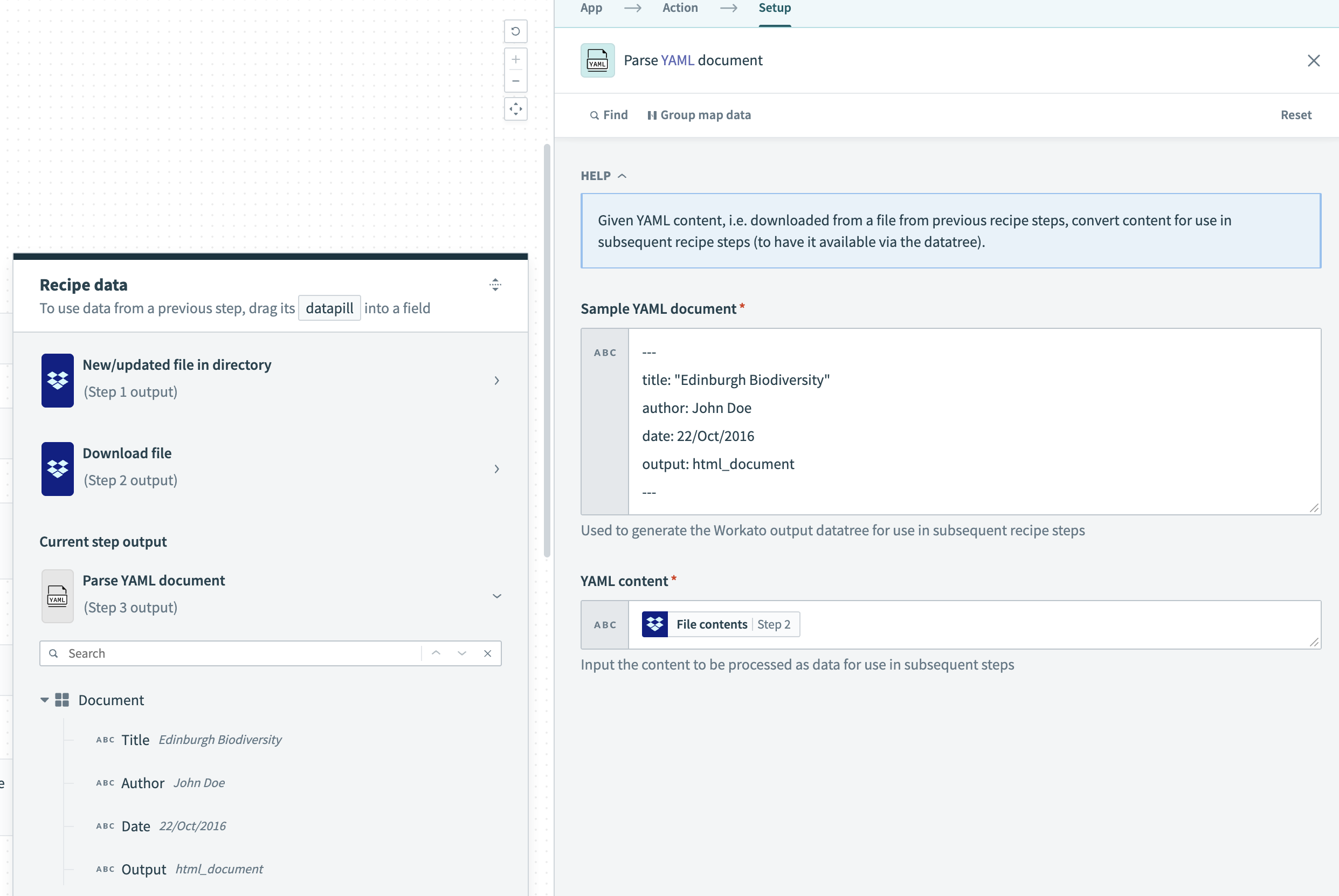Switch to the App tab
1339x896 pixels.
(591, 8)
